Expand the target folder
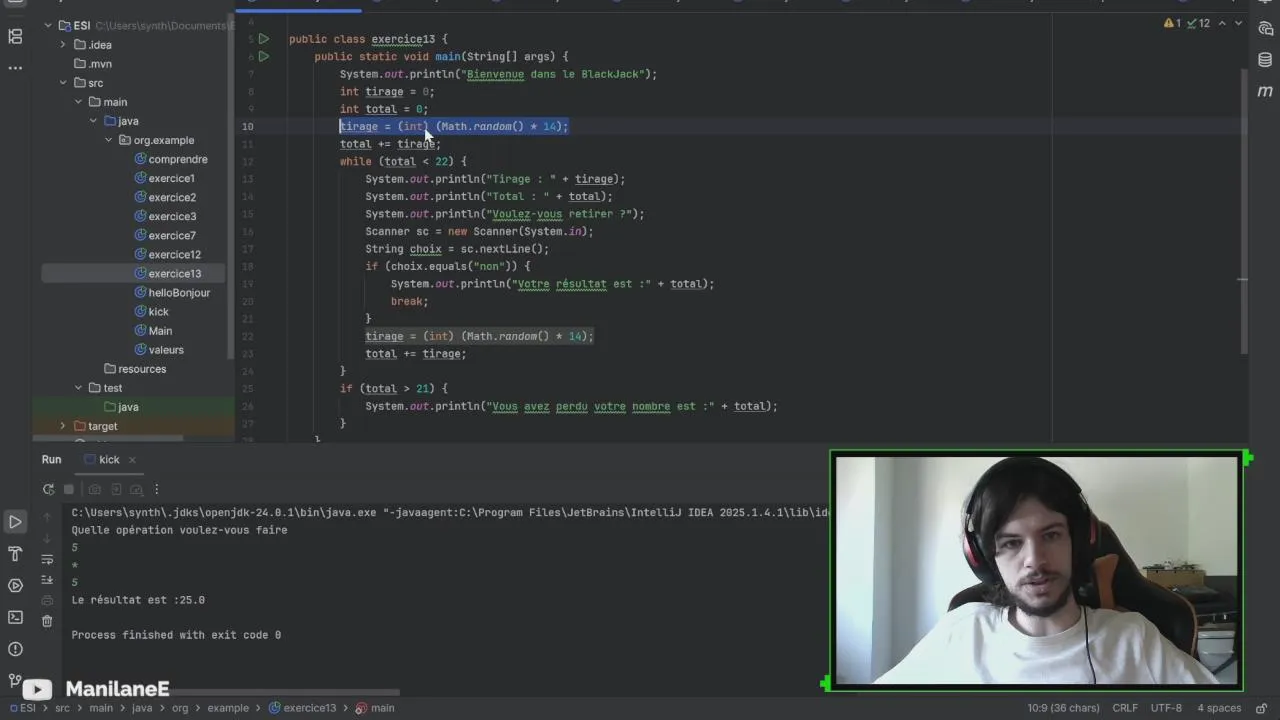This screenshot has height=720, width=1280. [63, 426]
